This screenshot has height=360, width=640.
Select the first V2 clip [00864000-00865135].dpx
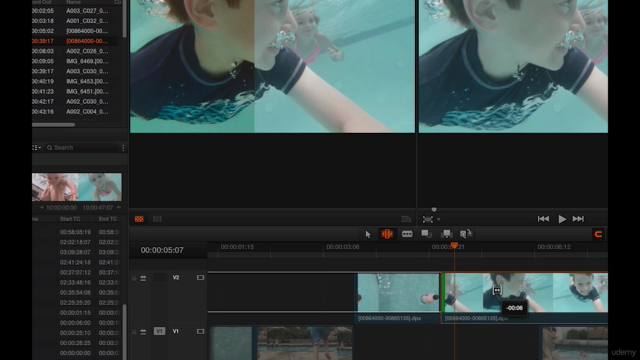click(x=398, y=298)
